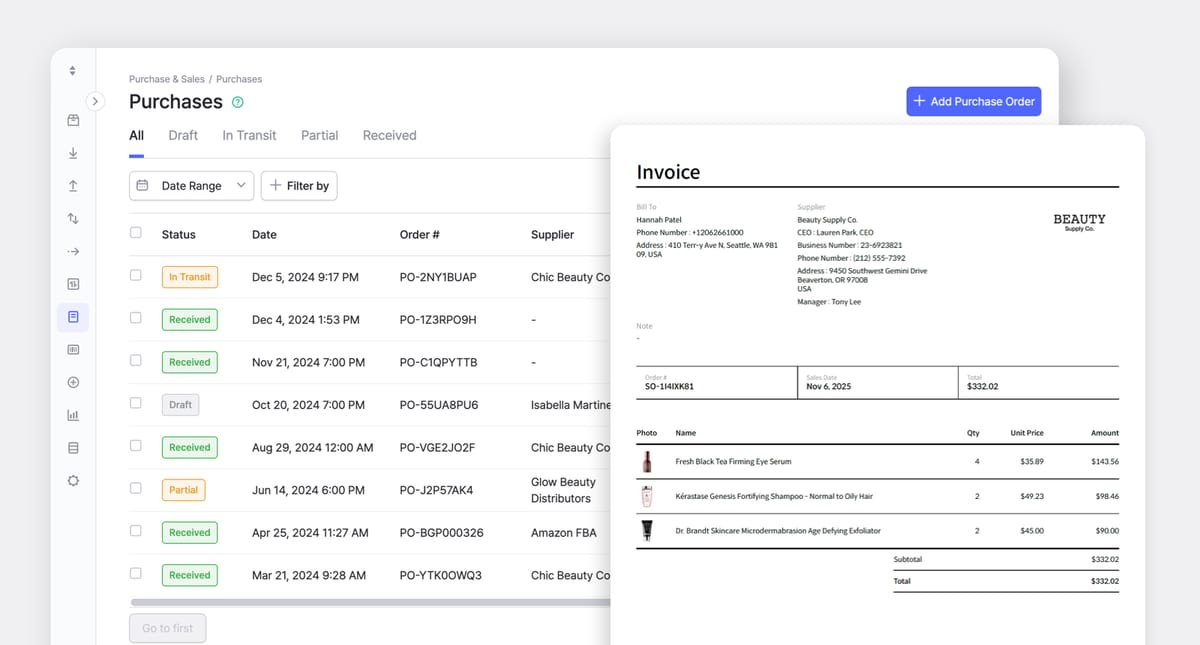Open the import/download icon in the sidebar
The image size is (1200, 645).
tap(72, 153)
